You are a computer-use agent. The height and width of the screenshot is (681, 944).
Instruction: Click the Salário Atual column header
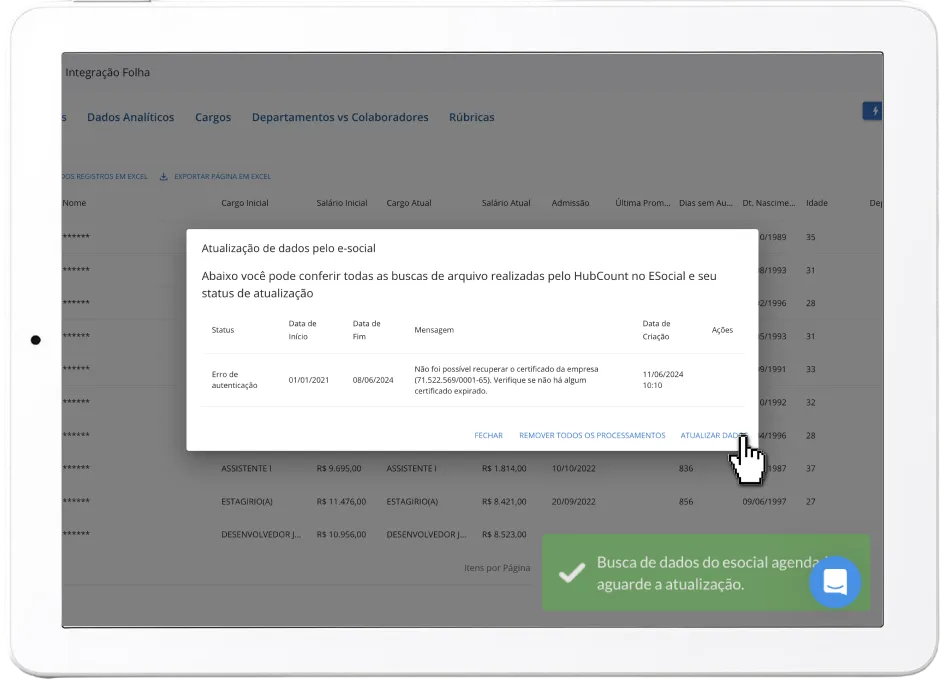pyautogui.click(x=506, y=203)
